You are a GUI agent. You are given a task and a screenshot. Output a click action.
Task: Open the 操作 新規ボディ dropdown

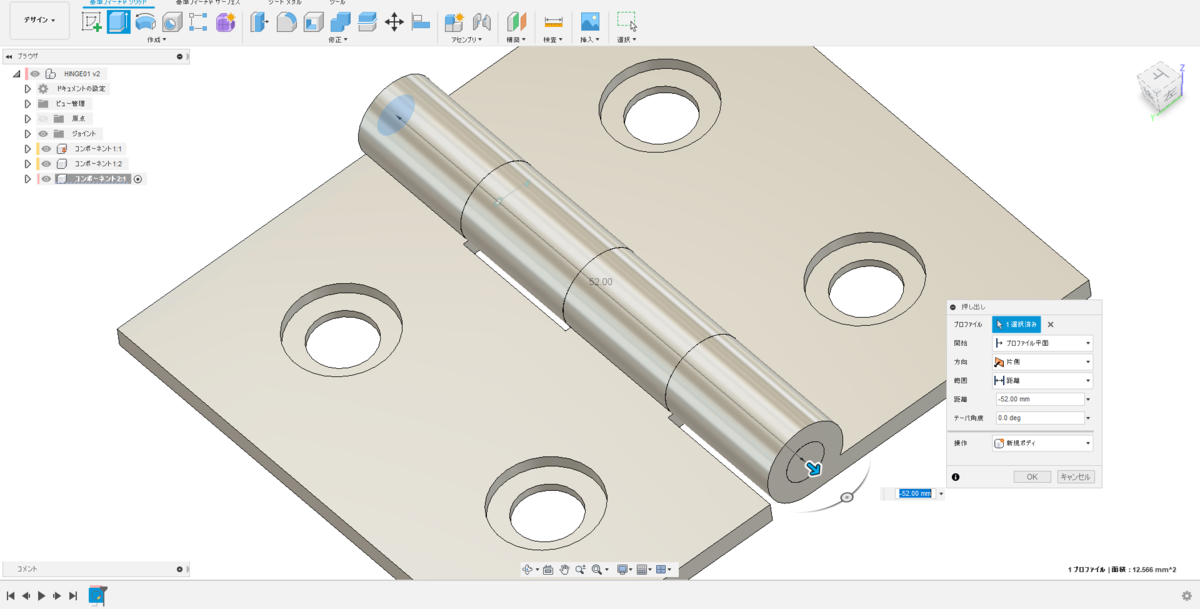[x=1042, y=442]
